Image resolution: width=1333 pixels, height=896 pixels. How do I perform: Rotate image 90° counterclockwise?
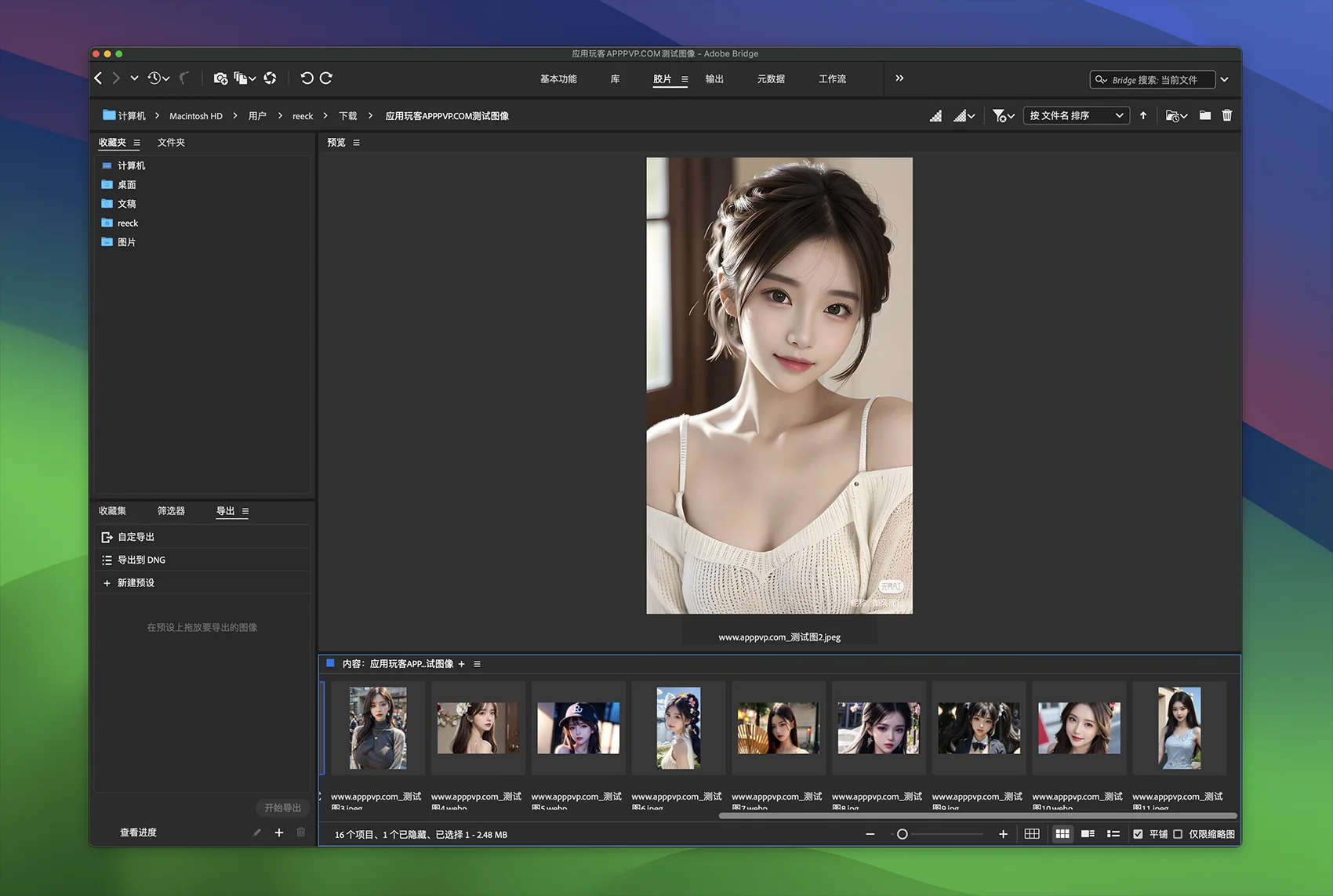pos(307,78)
